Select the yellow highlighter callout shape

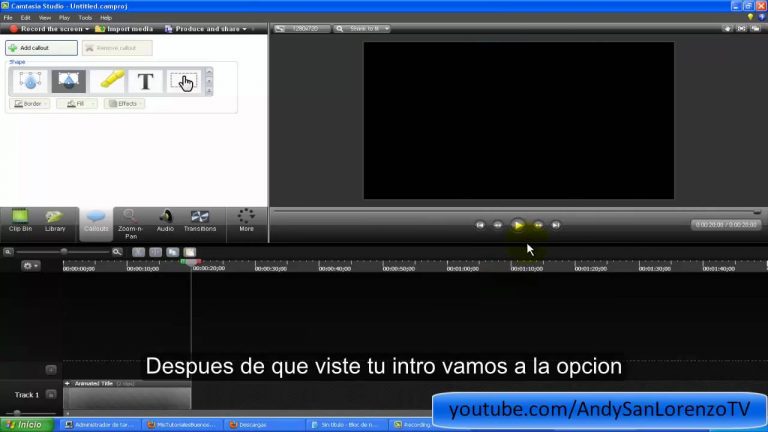107,81
